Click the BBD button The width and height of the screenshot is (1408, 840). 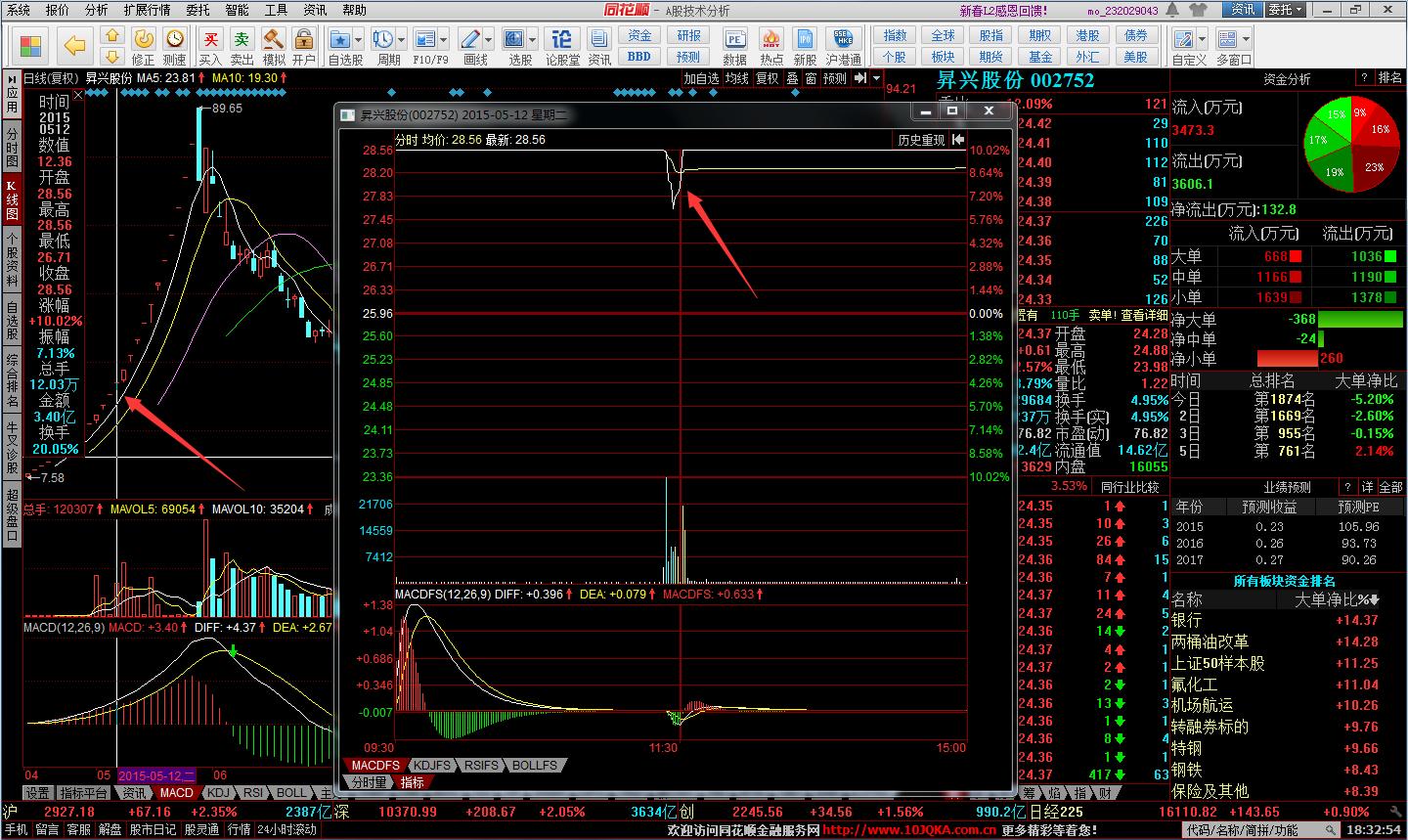coord(639,57)
